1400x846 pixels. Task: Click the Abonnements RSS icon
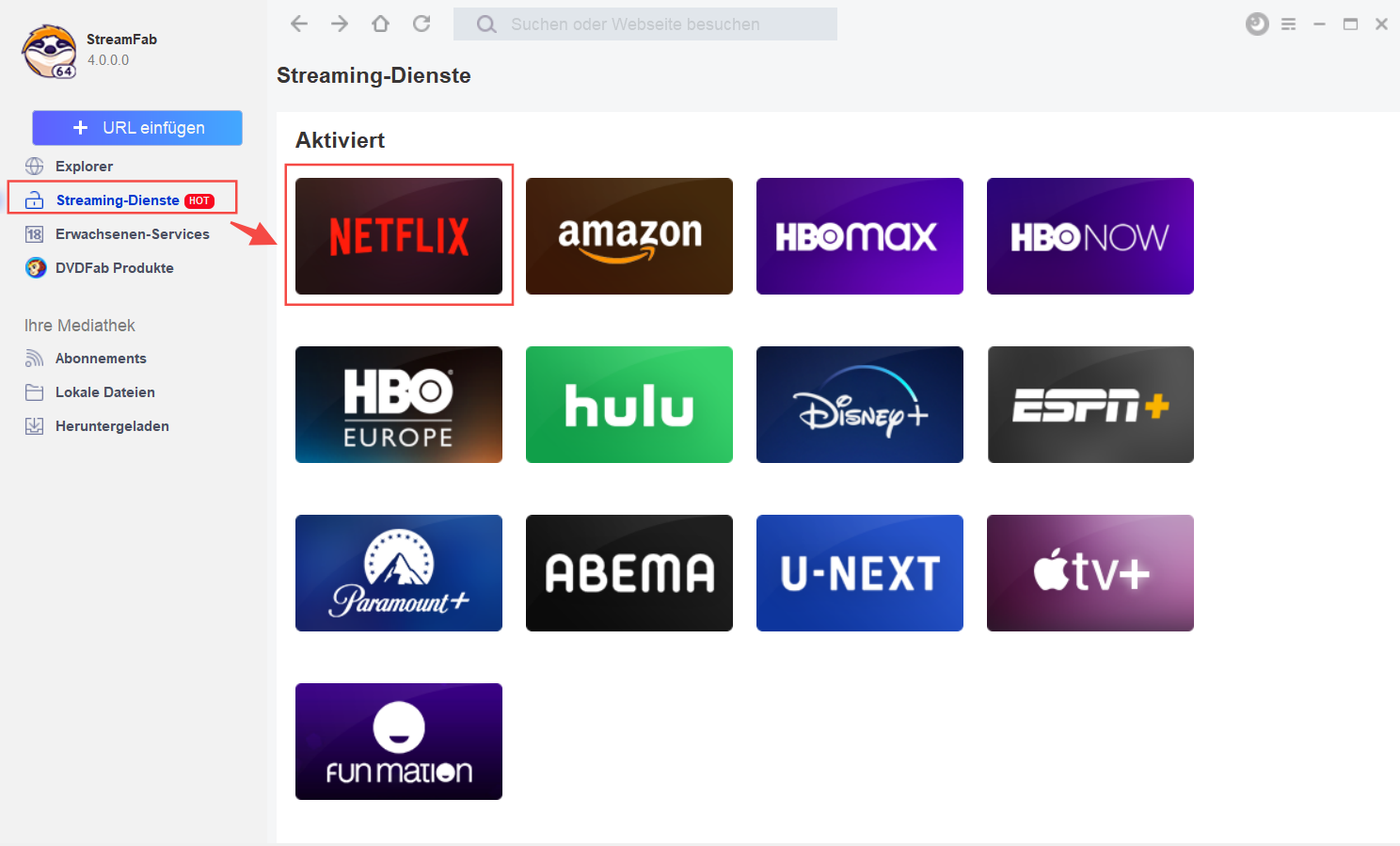coord(35,359)
